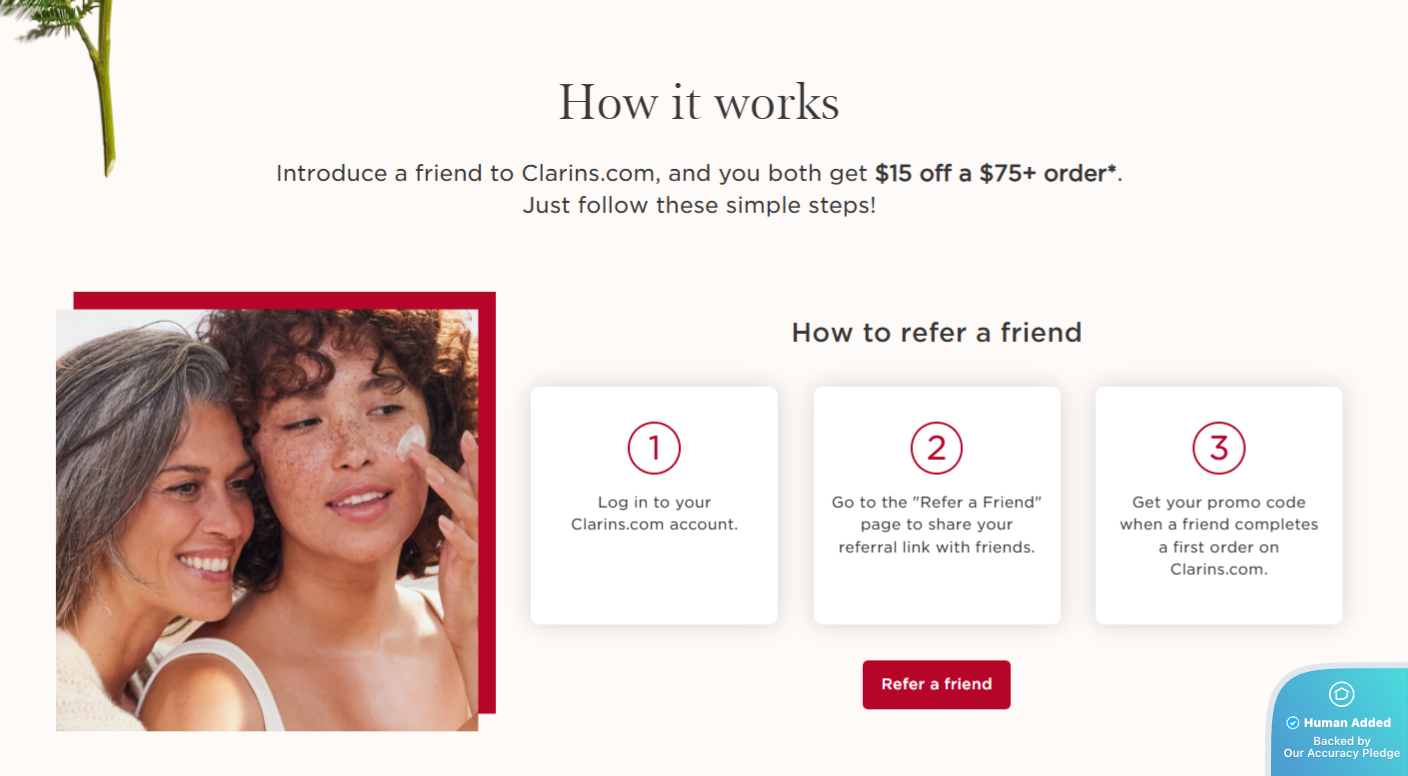Click the How to refer a friend heading
Viewport: 1408px width, 776px height.
pos(936,332)
